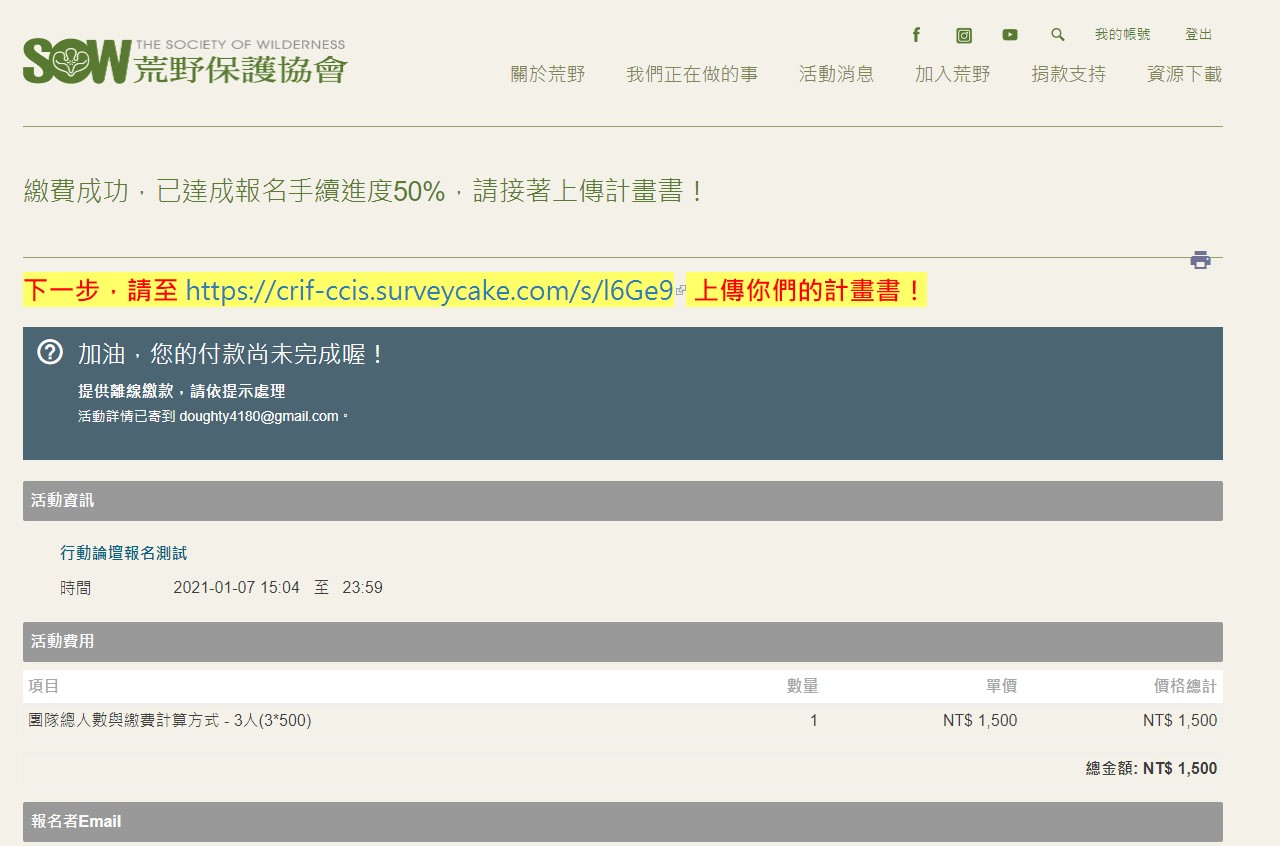Open the surveycake upload link
The height and width of the screenshot is (846, 1280).
tap(429, 291)
